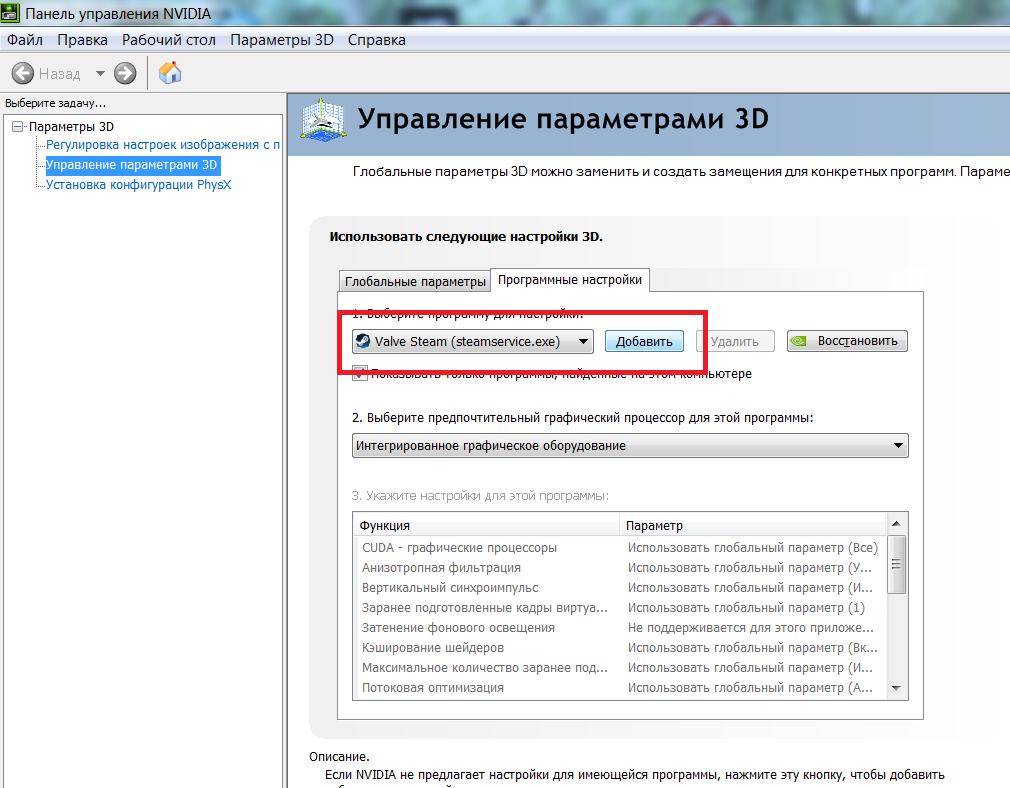Image resolution: width=1010 pixels, height=788 pixels.
Task: Select Потоковая оптимизация row
Action: click(621, 687)
